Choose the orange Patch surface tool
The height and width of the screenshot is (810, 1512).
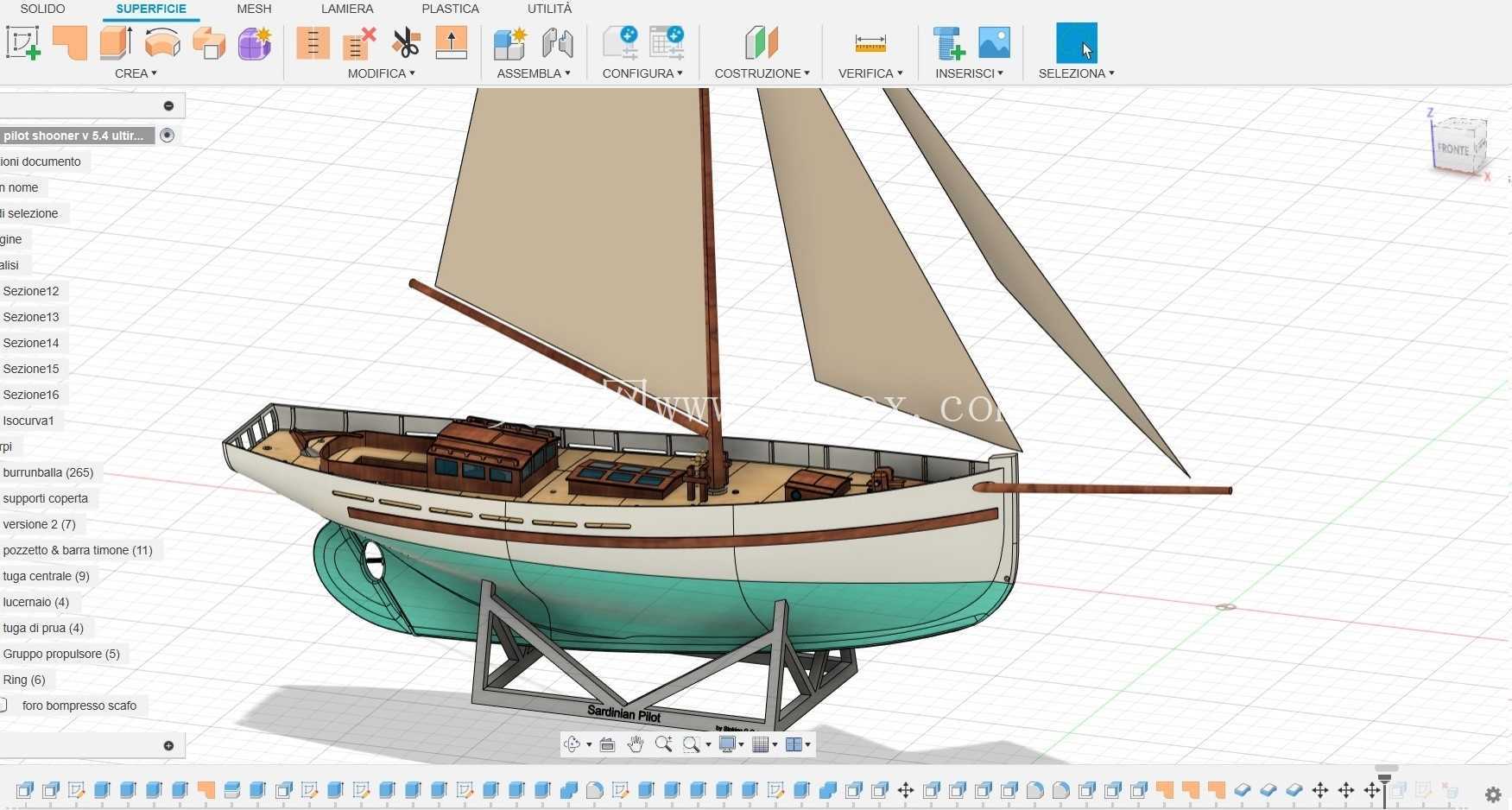70,42
